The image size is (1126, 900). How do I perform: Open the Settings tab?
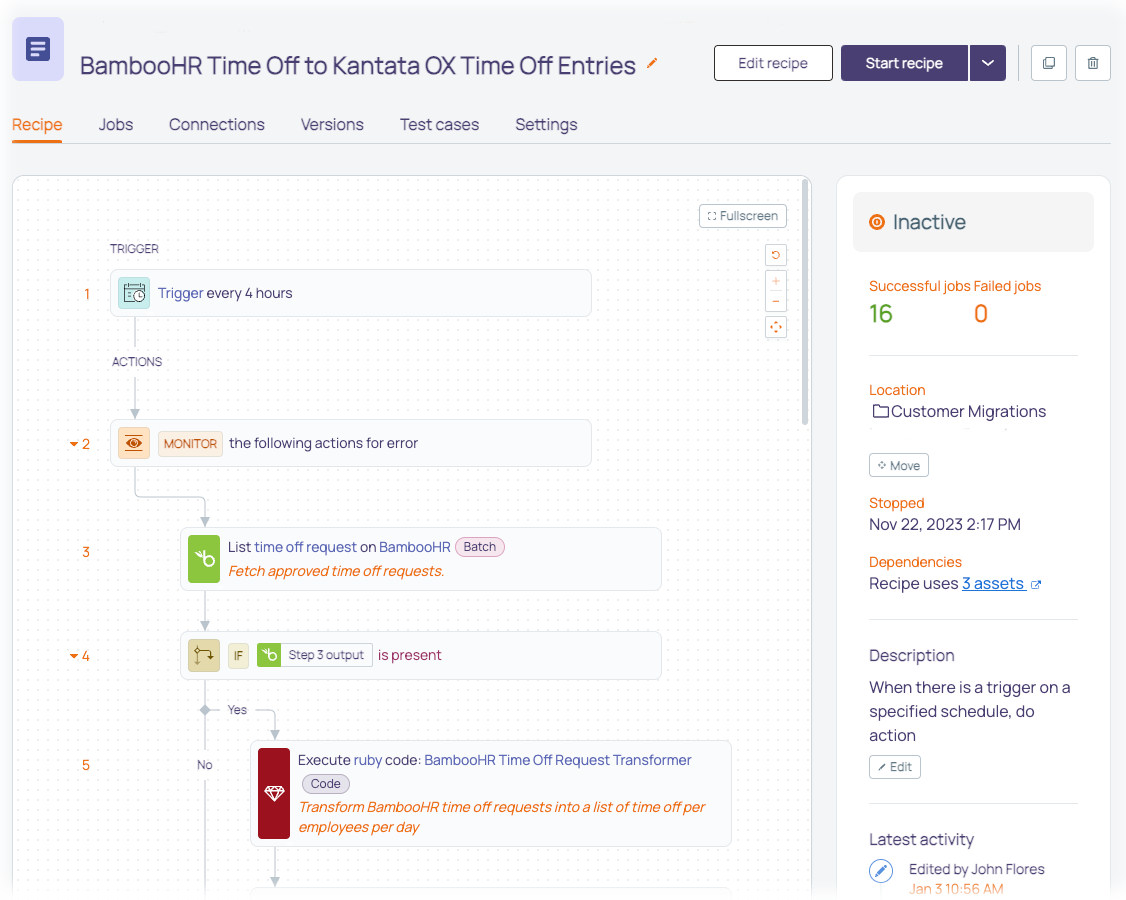pyautogui.click(x=546, y=124)
